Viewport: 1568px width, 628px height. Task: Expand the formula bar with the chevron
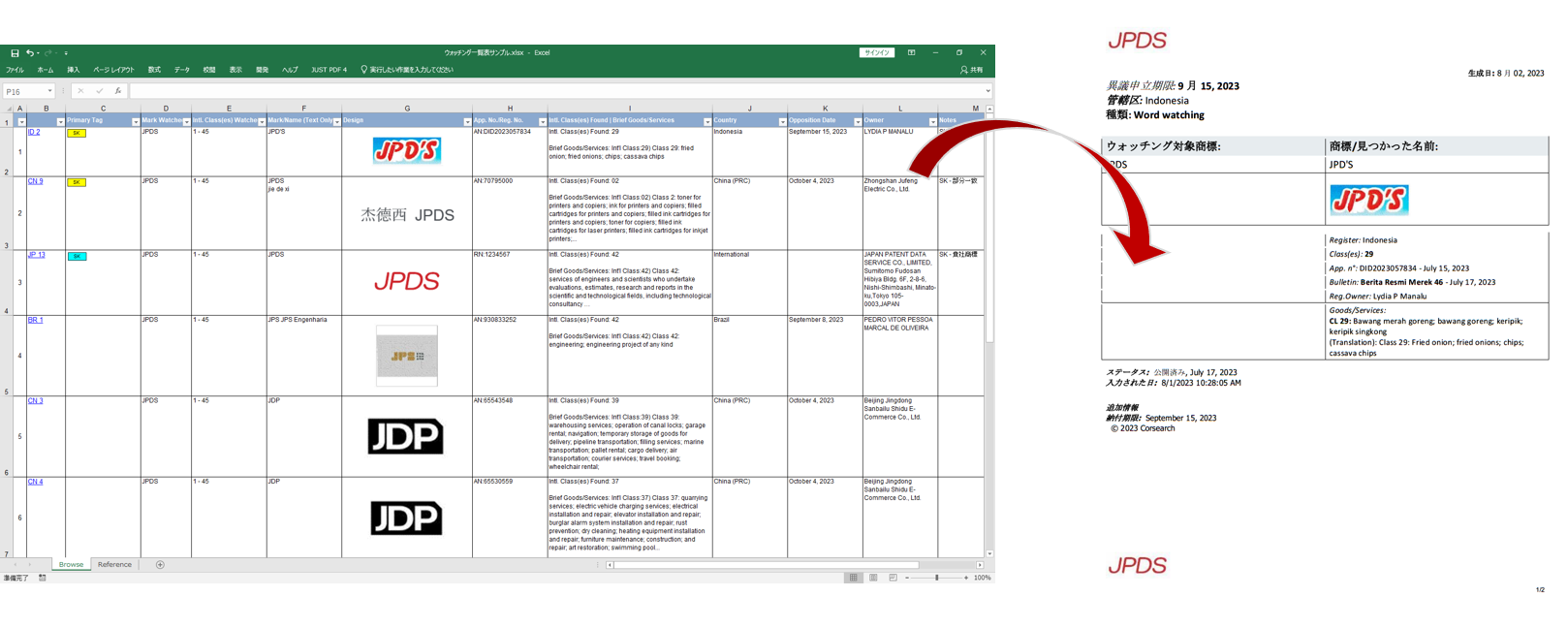click(x=988, y=91)
